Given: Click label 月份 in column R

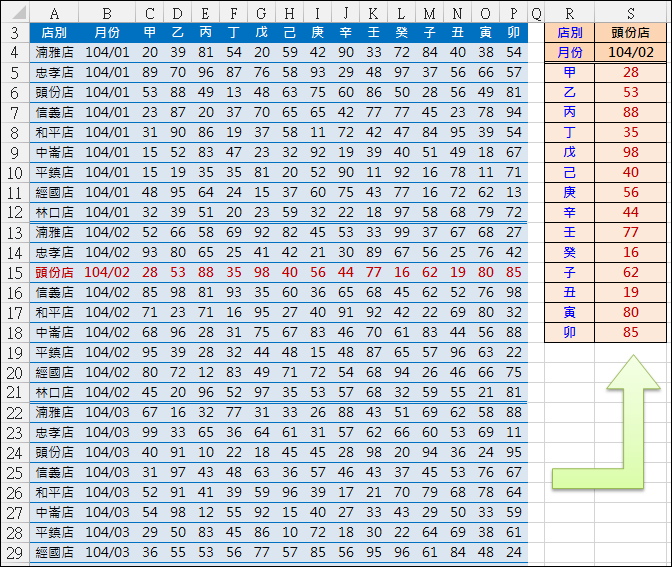Looking at the screenshot, I should [x=570, y=52].
